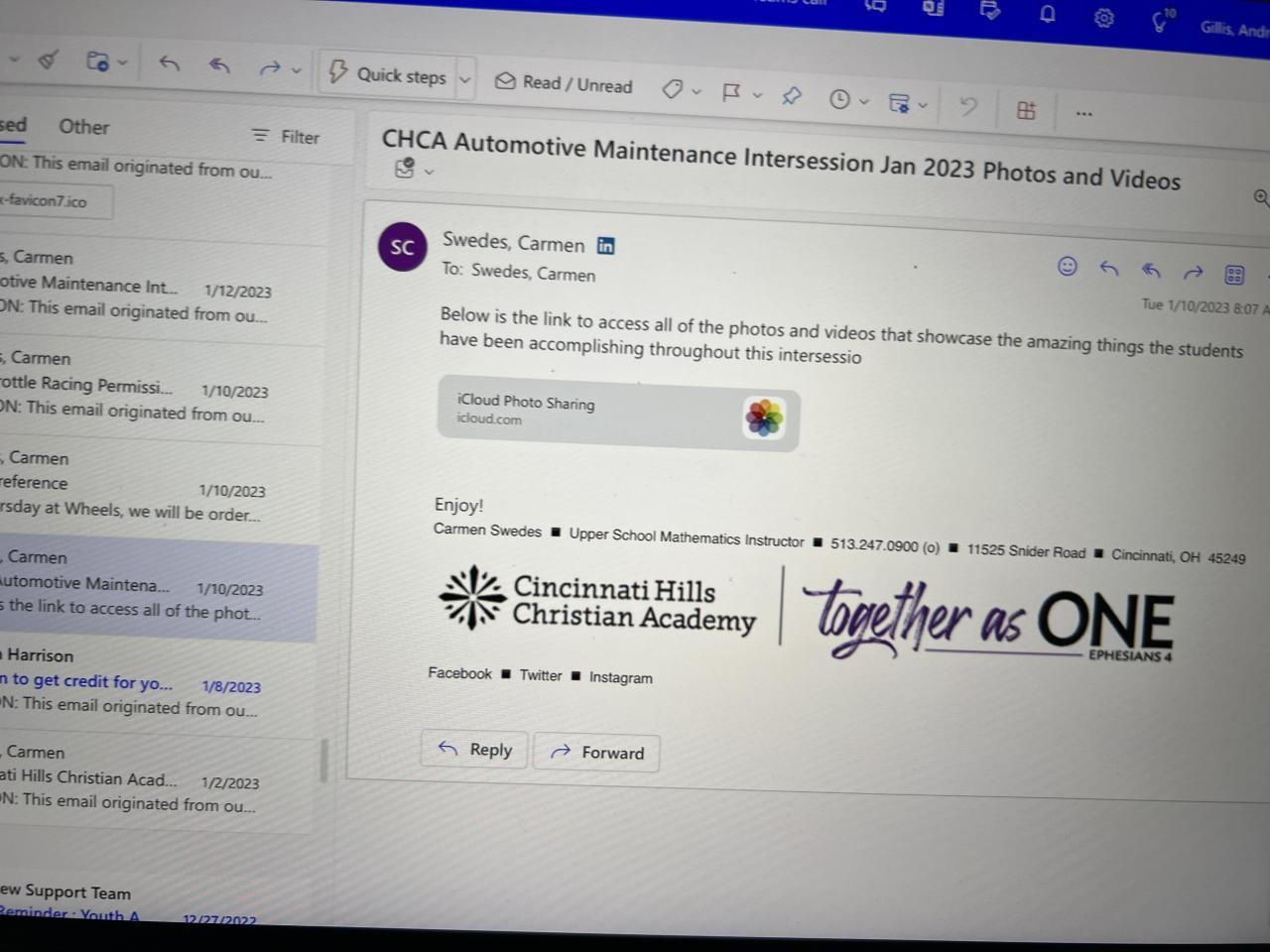Open the Carmen email dated 1/2/2023
The image size is (1270, 952).
click(159, 778)
